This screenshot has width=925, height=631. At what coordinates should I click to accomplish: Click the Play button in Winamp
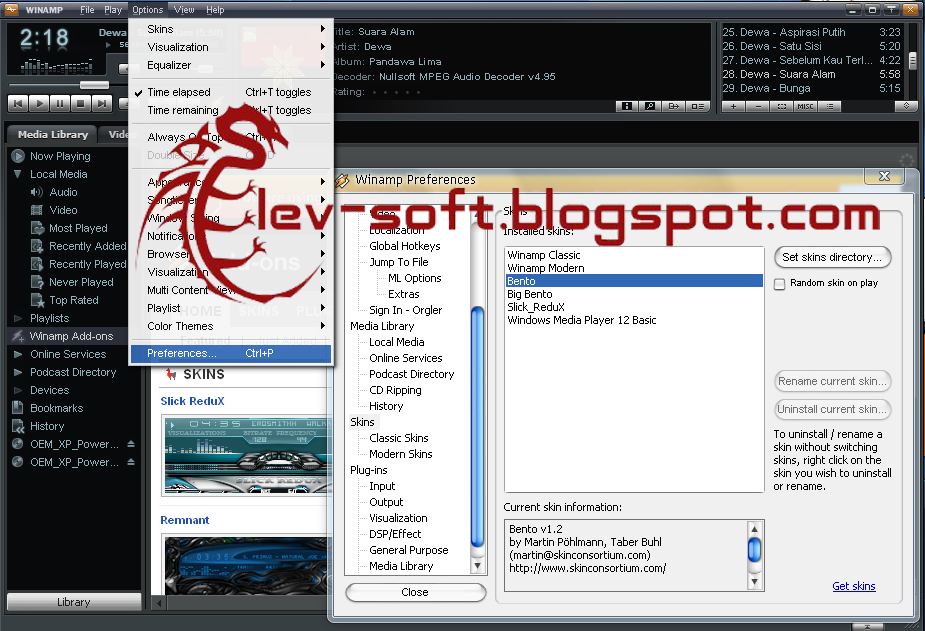coord(40,103)
